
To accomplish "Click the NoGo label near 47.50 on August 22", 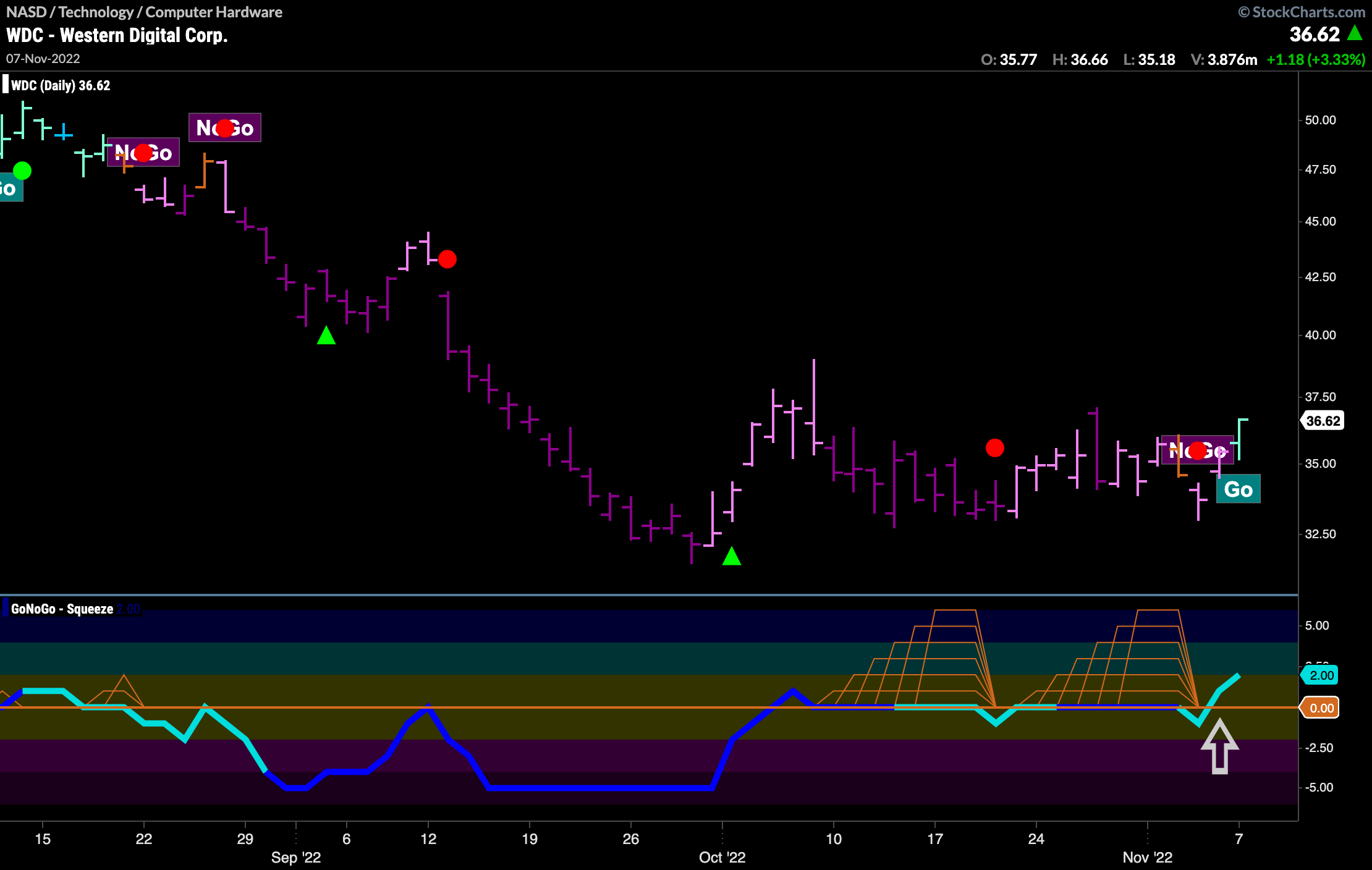I will [143, 153].
